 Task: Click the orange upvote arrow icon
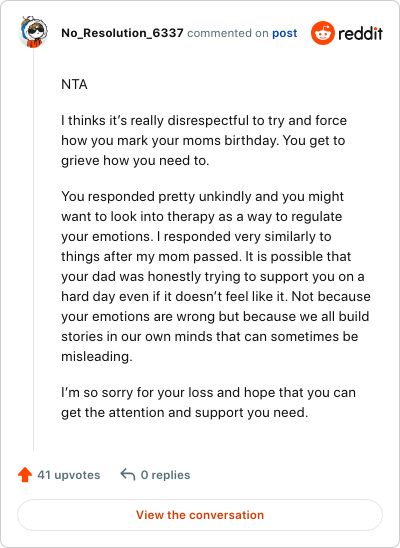pyautogui.click(x=25, y=475)
